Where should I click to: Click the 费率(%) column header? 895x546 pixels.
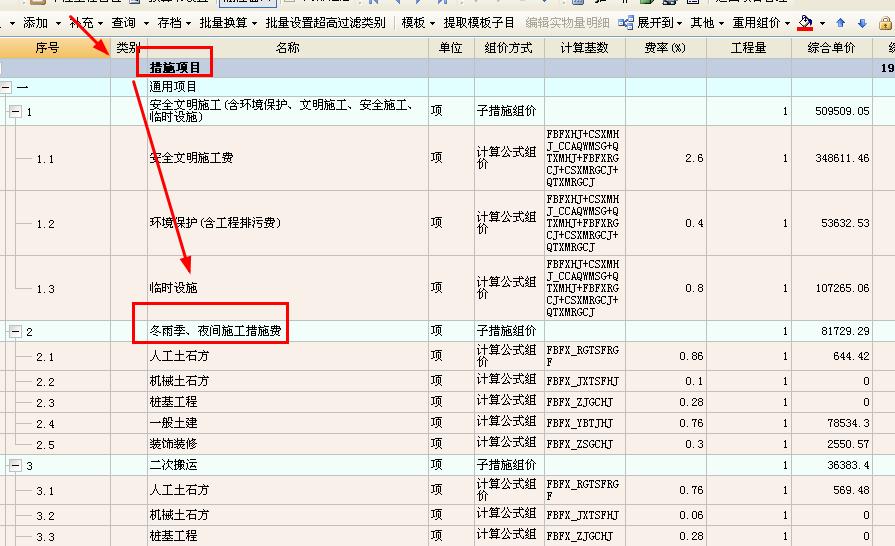click(x=666, y=48)
